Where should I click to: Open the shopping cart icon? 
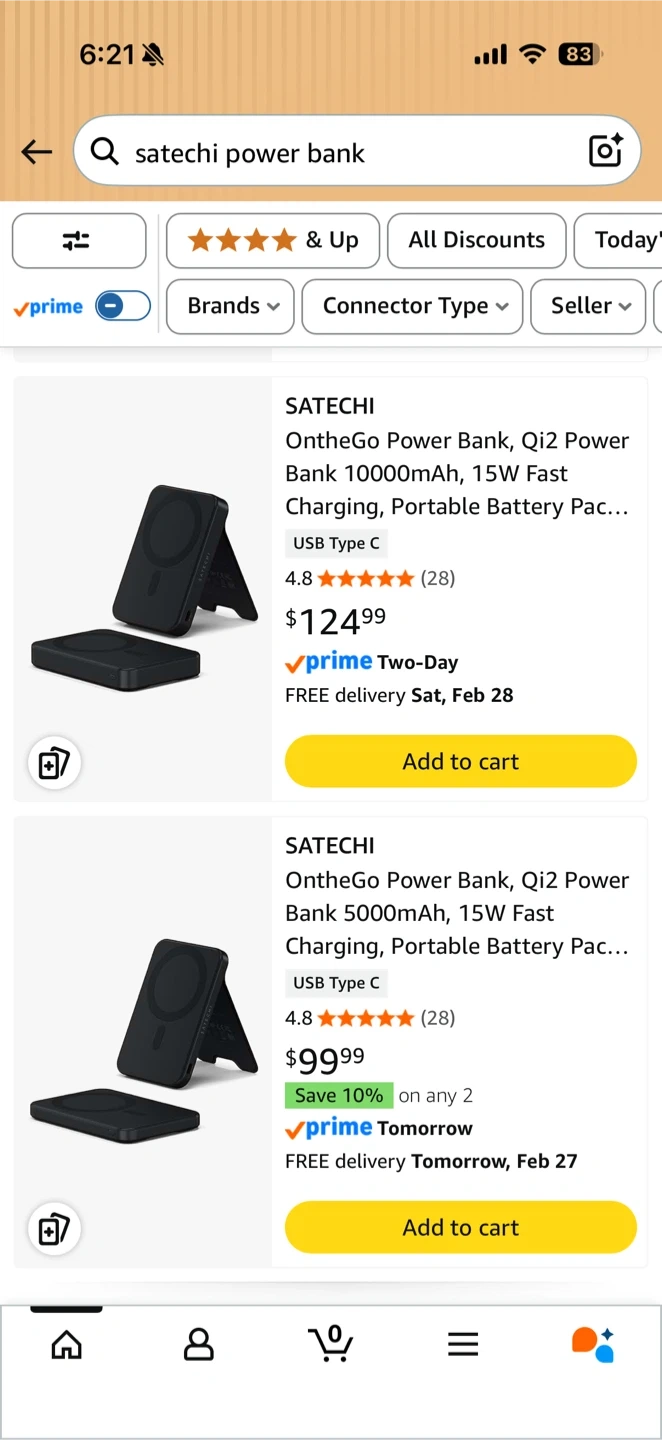331,1344
